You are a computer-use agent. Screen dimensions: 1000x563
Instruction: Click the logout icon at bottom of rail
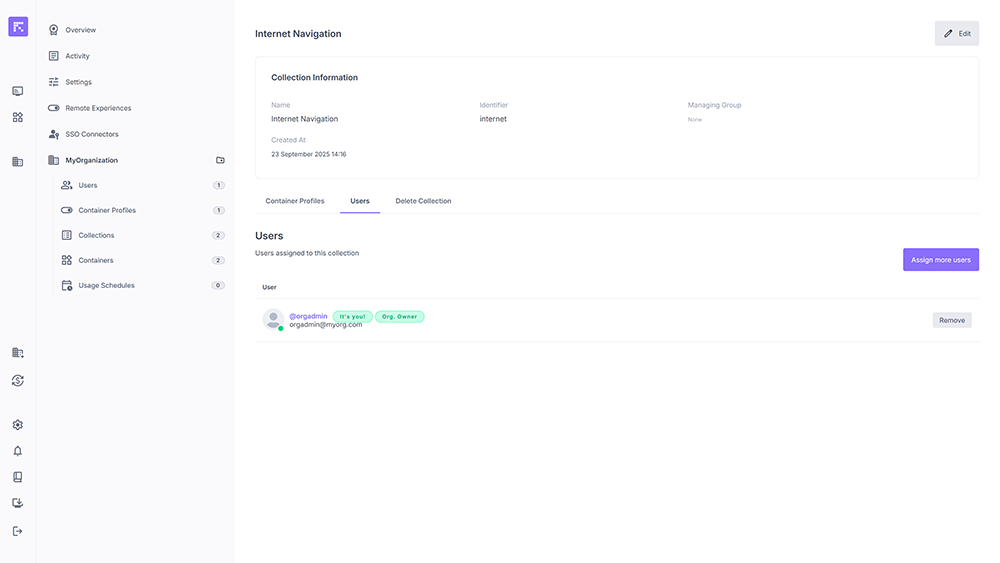(17, 531)
